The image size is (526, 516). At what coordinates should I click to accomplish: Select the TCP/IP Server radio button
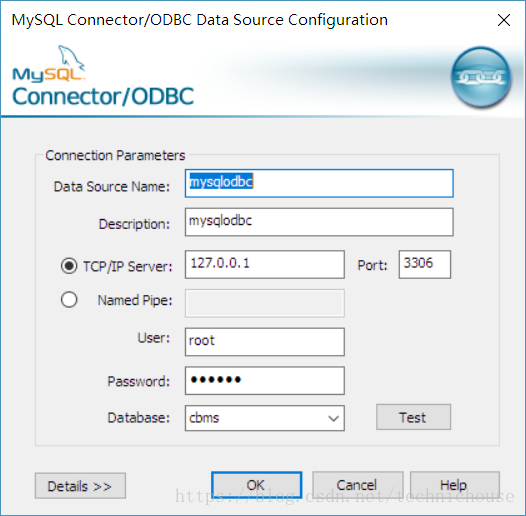(x=69, y=266)
